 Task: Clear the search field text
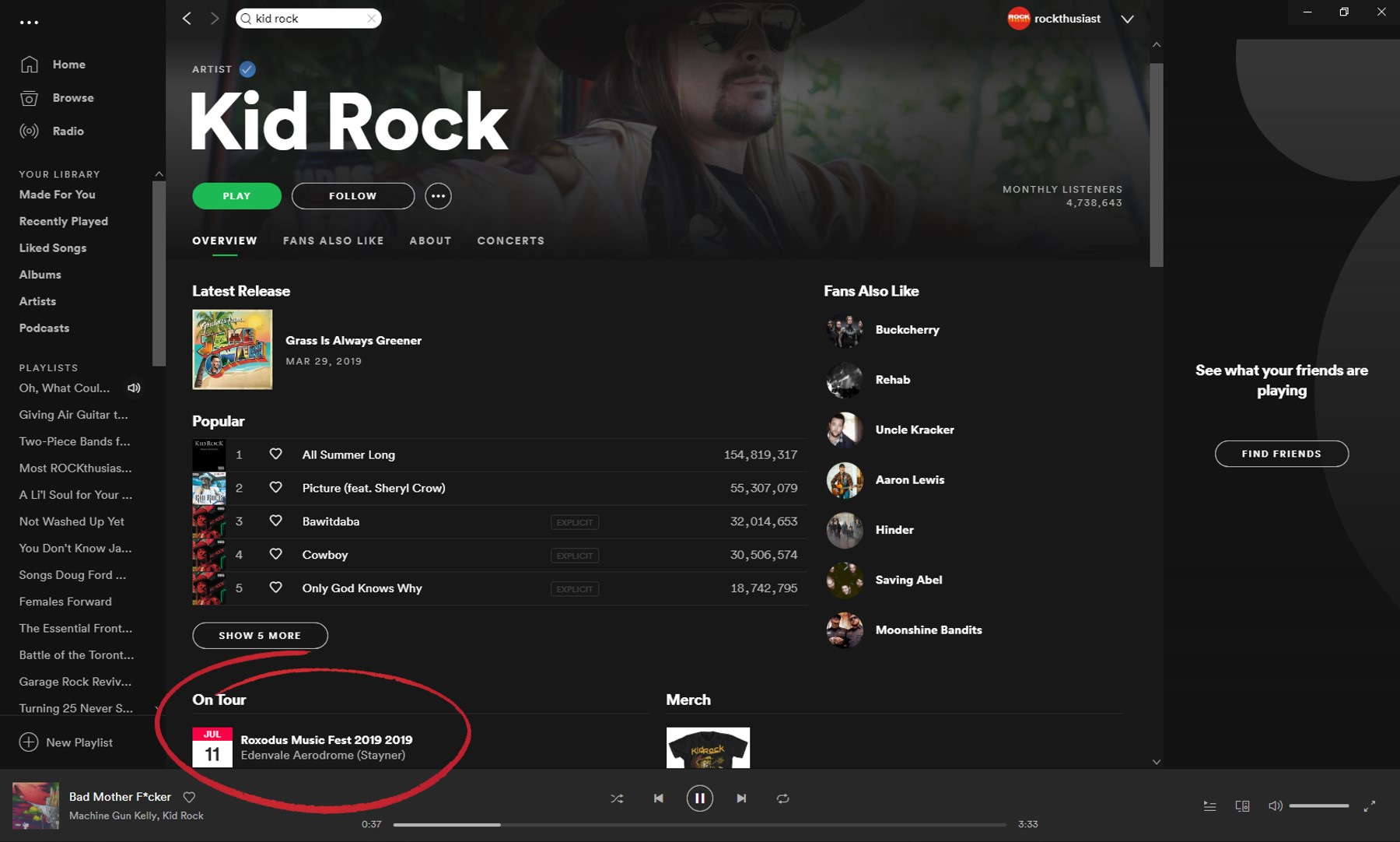[371, 18]
